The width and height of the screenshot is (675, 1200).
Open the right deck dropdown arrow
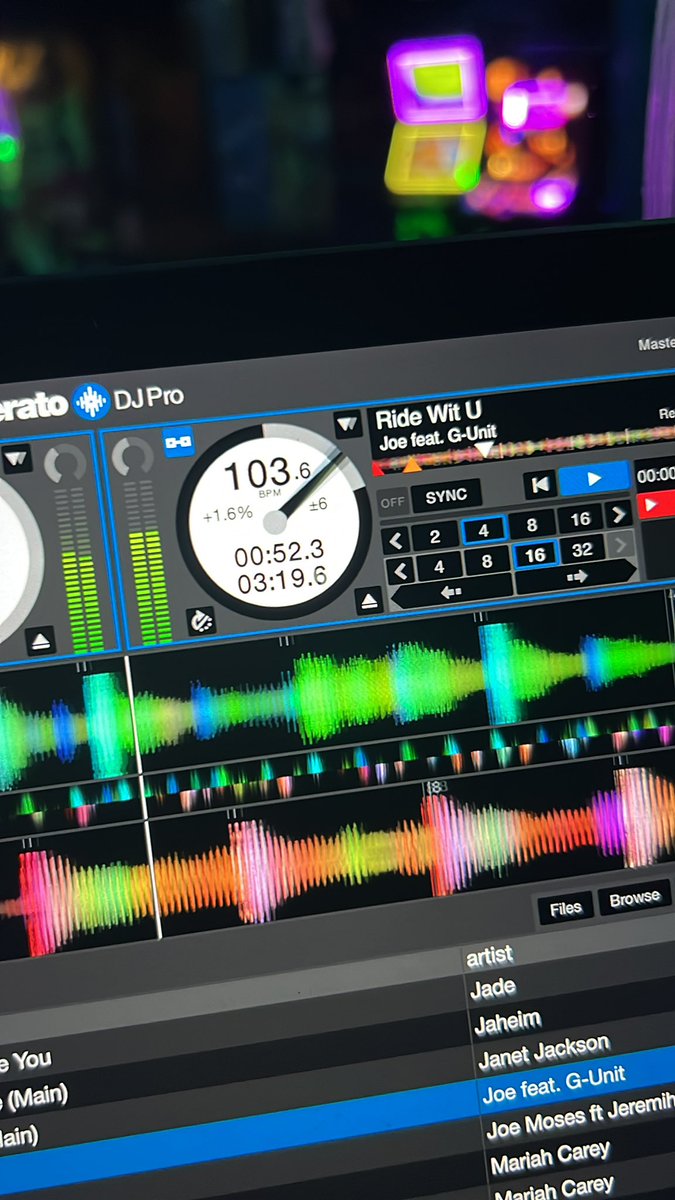point(347,425)
